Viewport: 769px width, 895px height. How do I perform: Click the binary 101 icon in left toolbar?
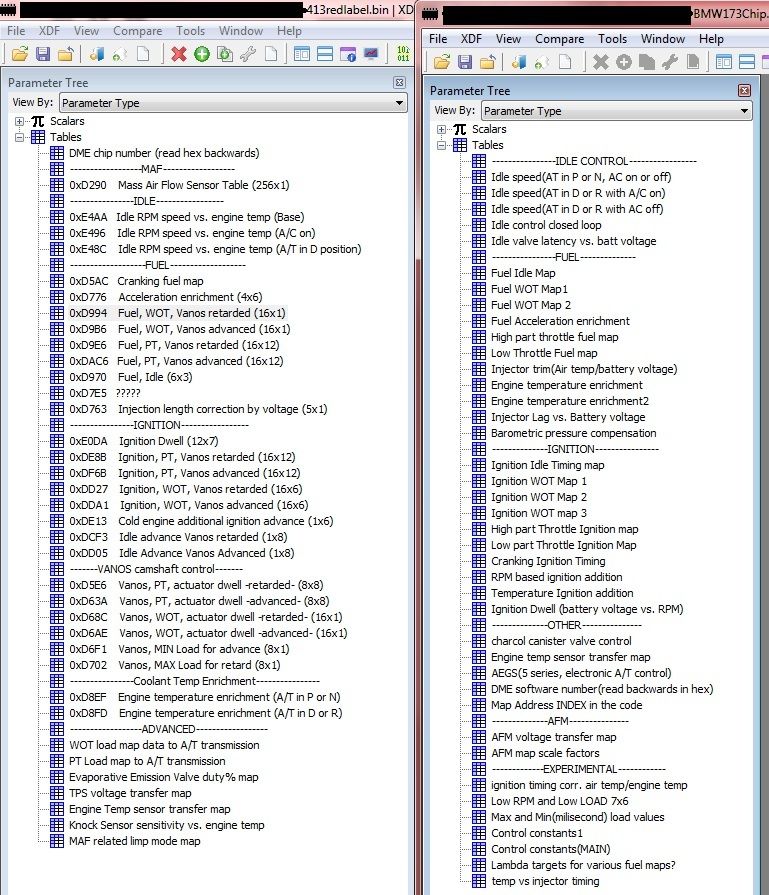click(x=402, y=54)
